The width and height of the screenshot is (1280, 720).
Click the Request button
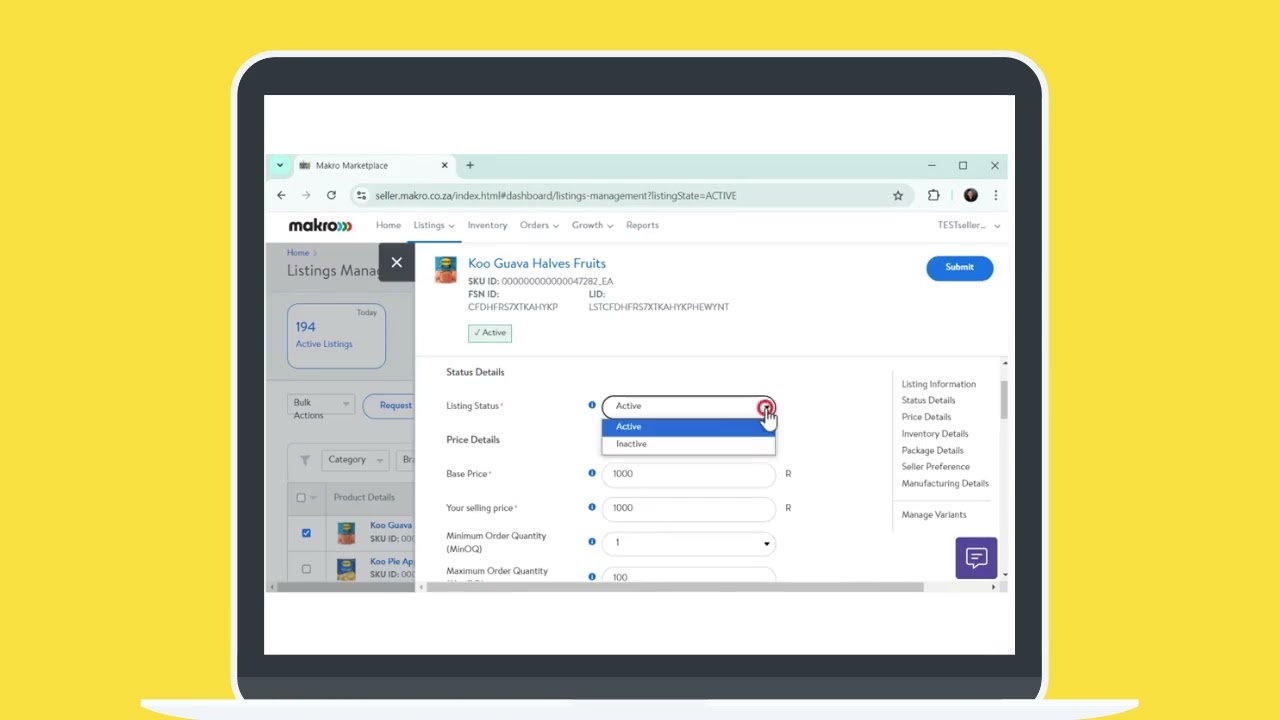coord(390,406)
